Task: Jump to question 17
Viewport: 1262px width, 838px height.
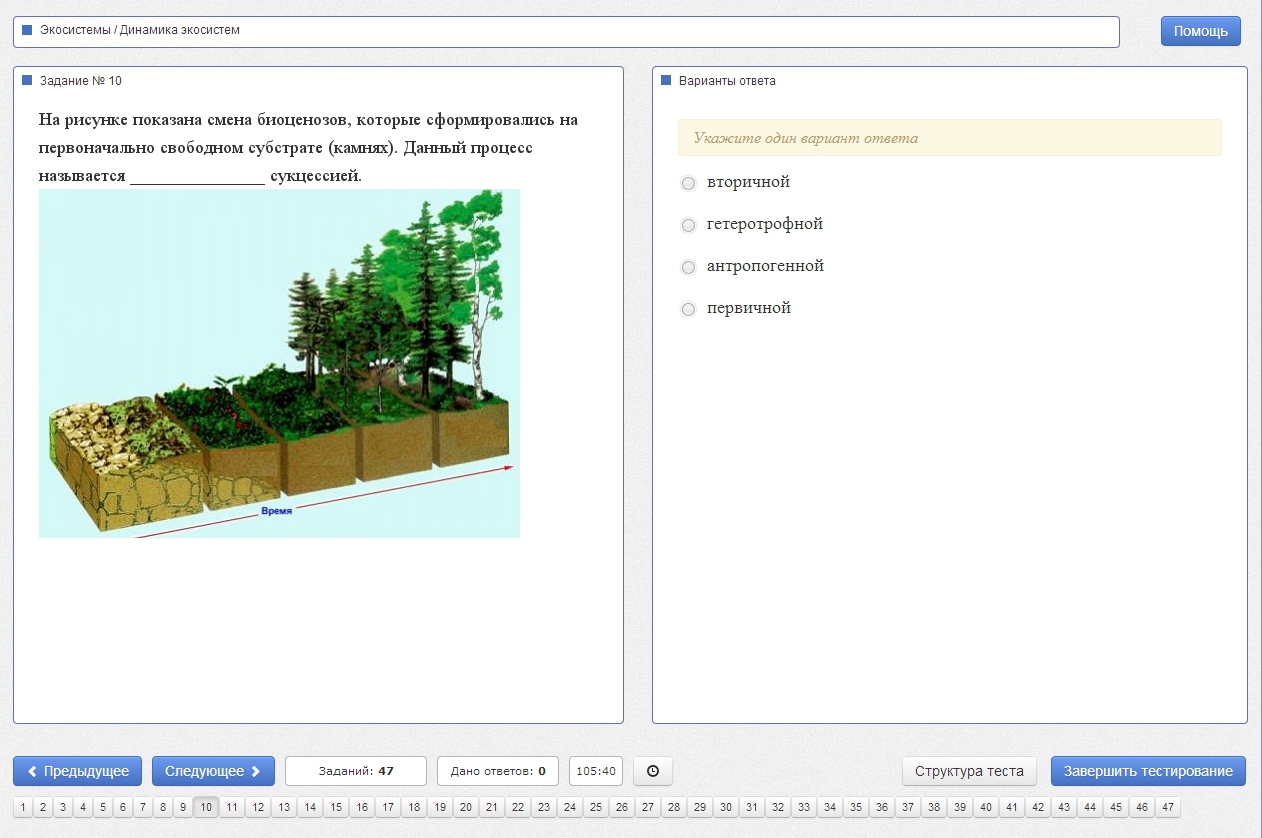Action: point(388,807)
